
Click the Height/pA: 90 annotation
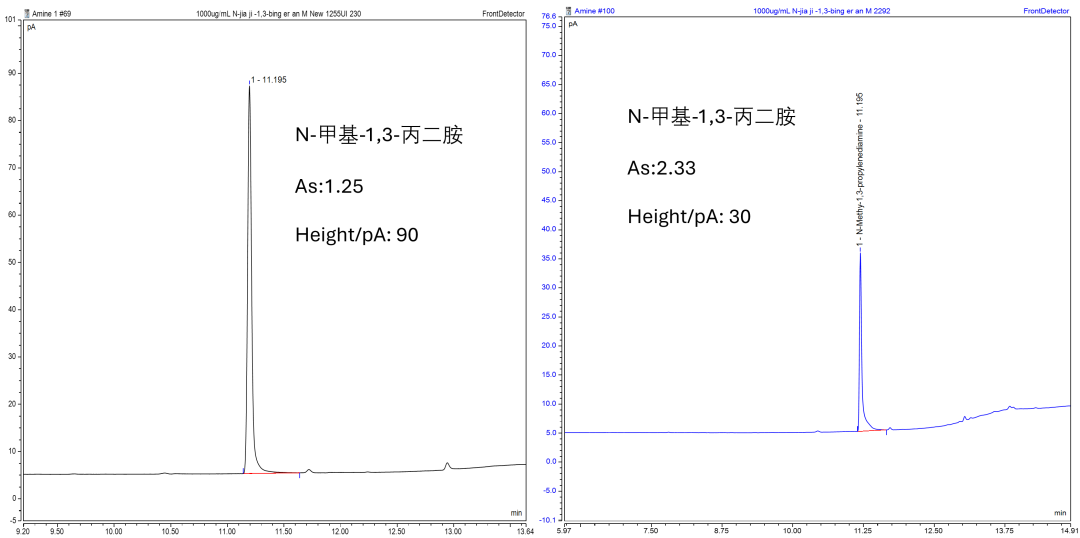[357, 235]
